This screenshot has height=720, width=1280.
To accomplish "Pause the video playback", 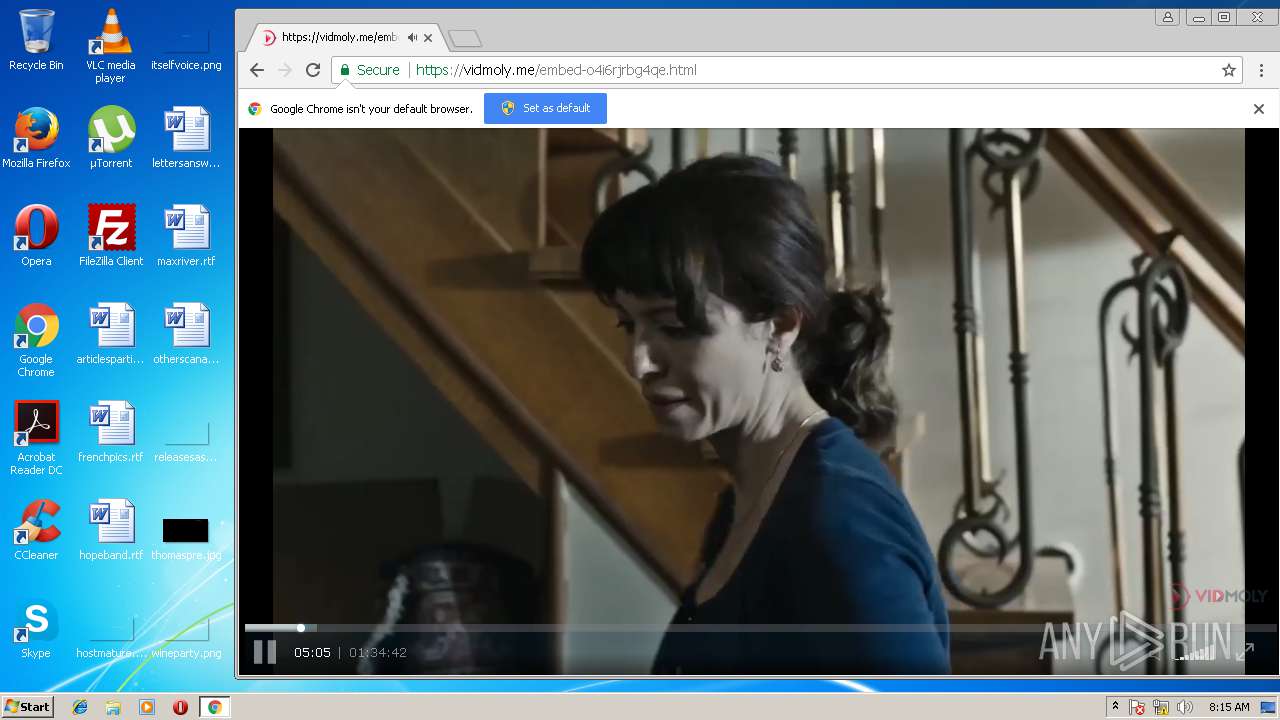I will (x=265, y=652).
